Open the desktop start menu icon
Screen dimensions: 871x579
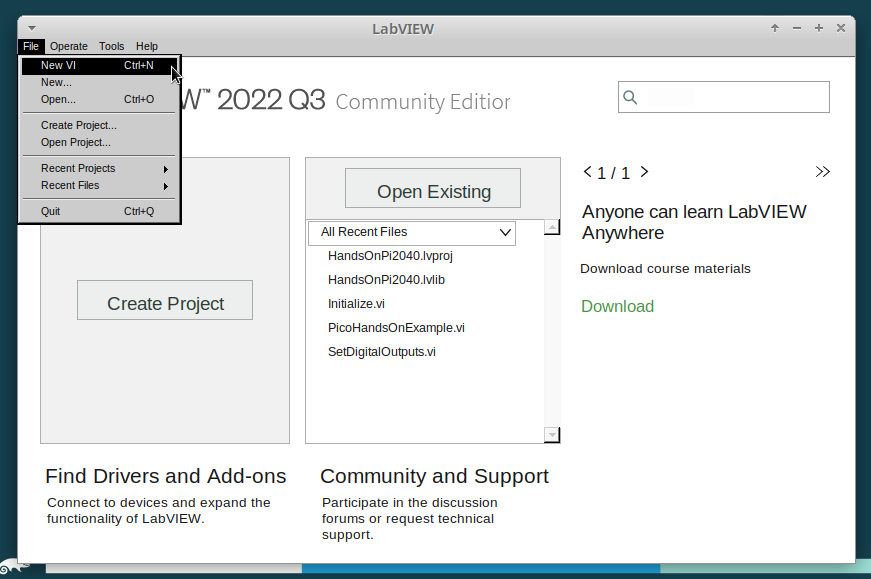tap(12, 568)
